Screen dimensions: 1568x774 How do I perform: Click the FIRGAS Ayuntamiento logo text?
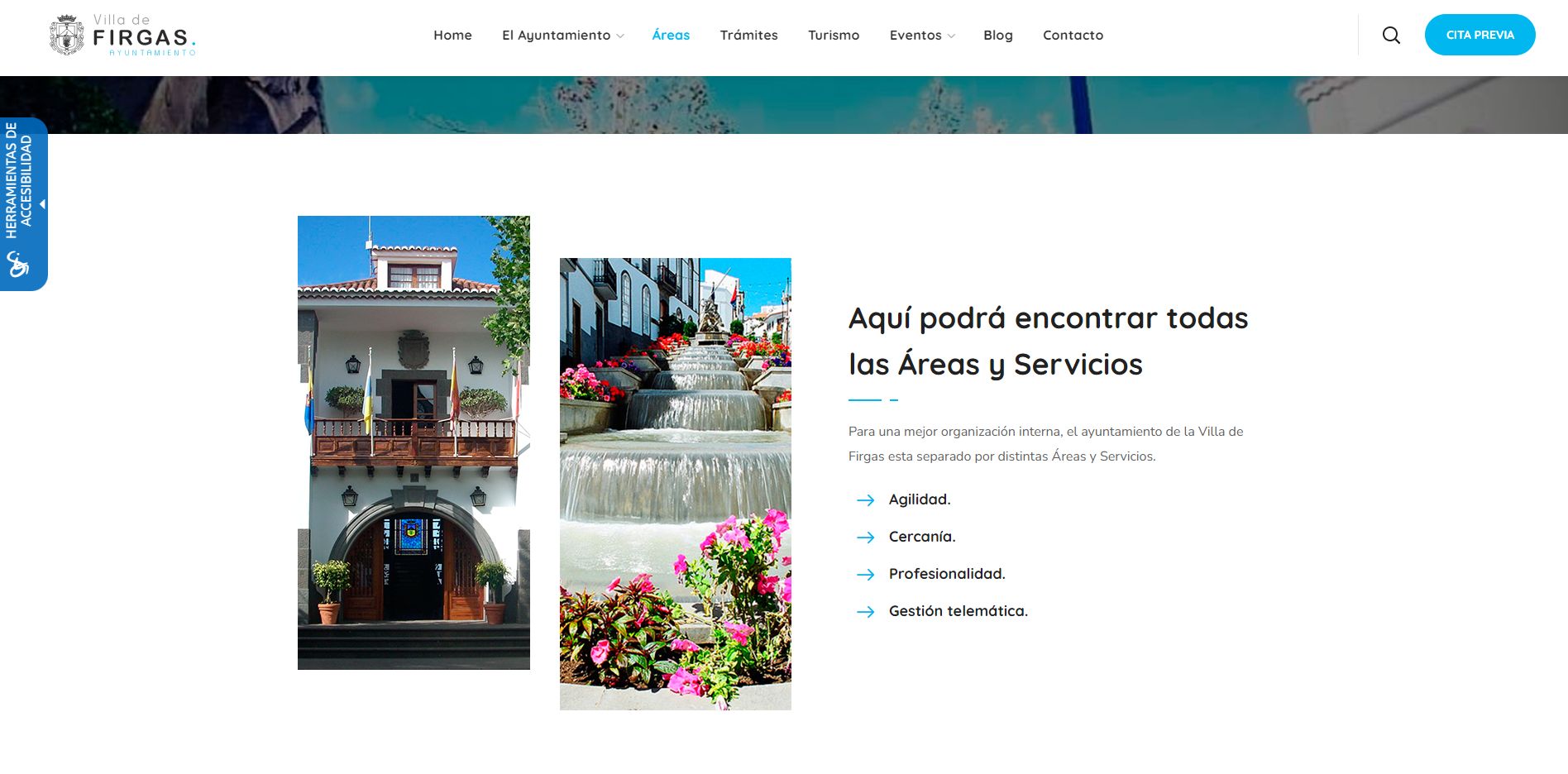(144, 36)
